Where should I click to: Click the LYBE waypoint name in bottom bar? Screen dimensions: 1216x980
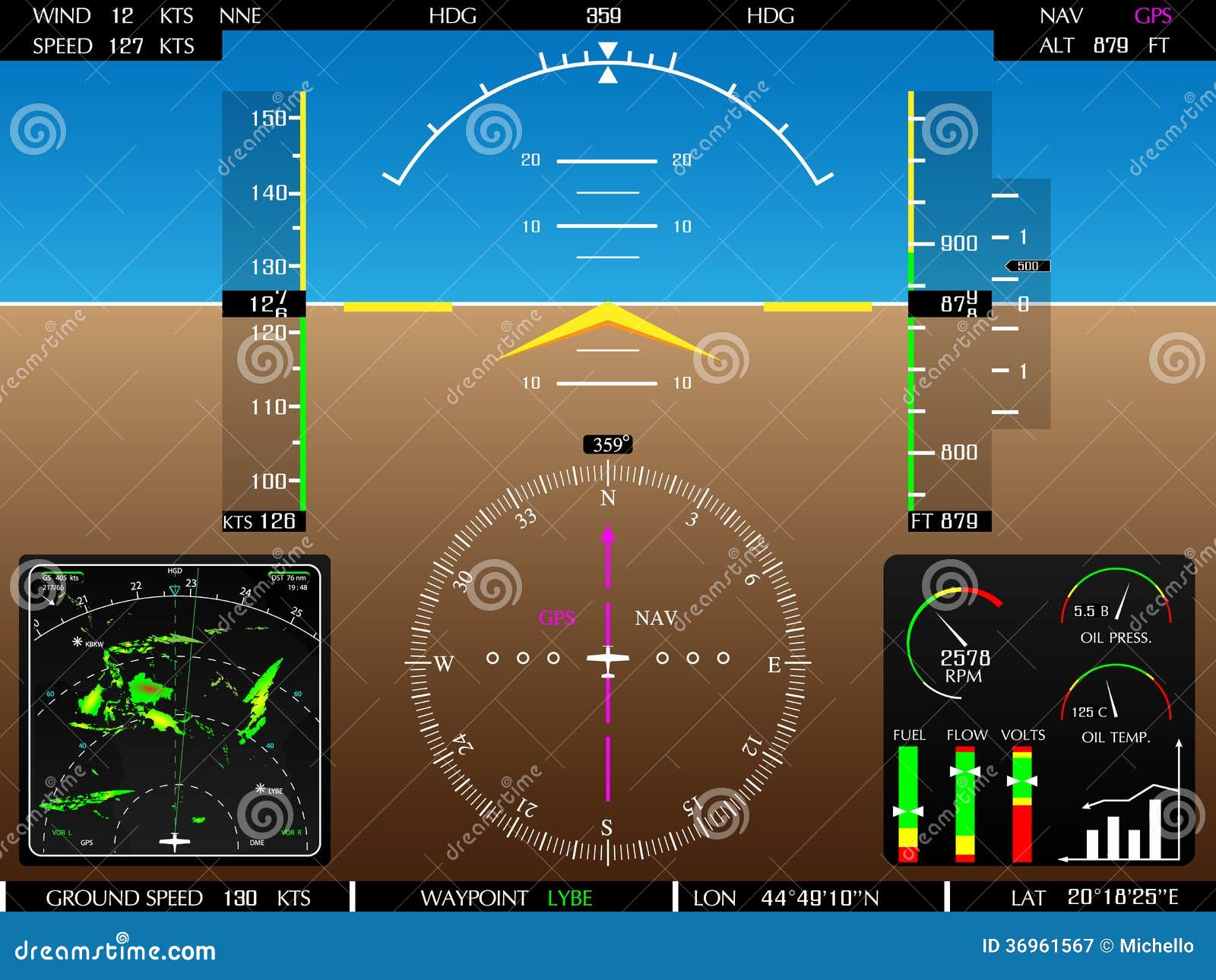tap(570, 898)
